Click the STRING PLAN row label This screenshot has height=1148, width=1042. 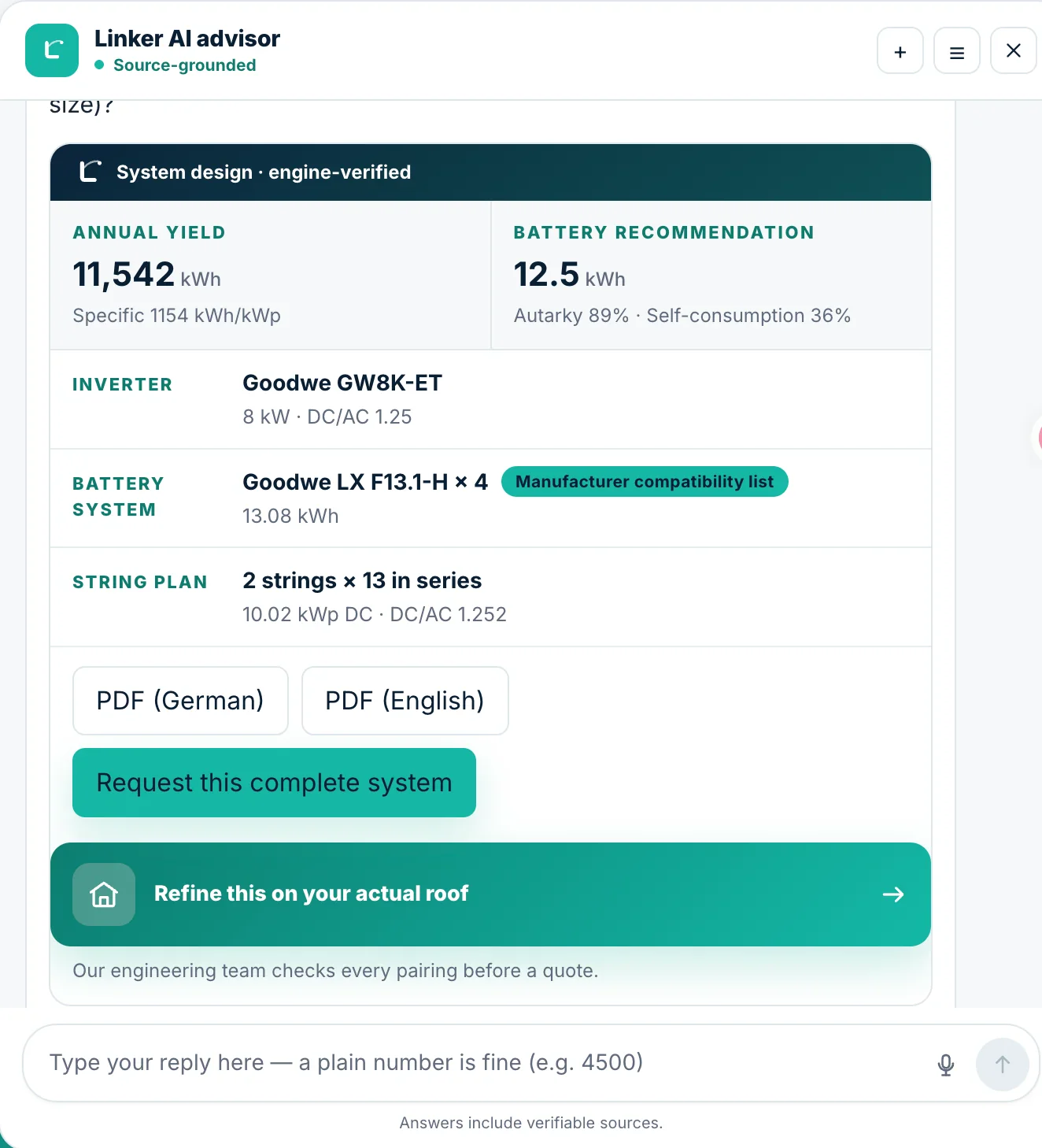pyautogui.click(x=140, y=583)
